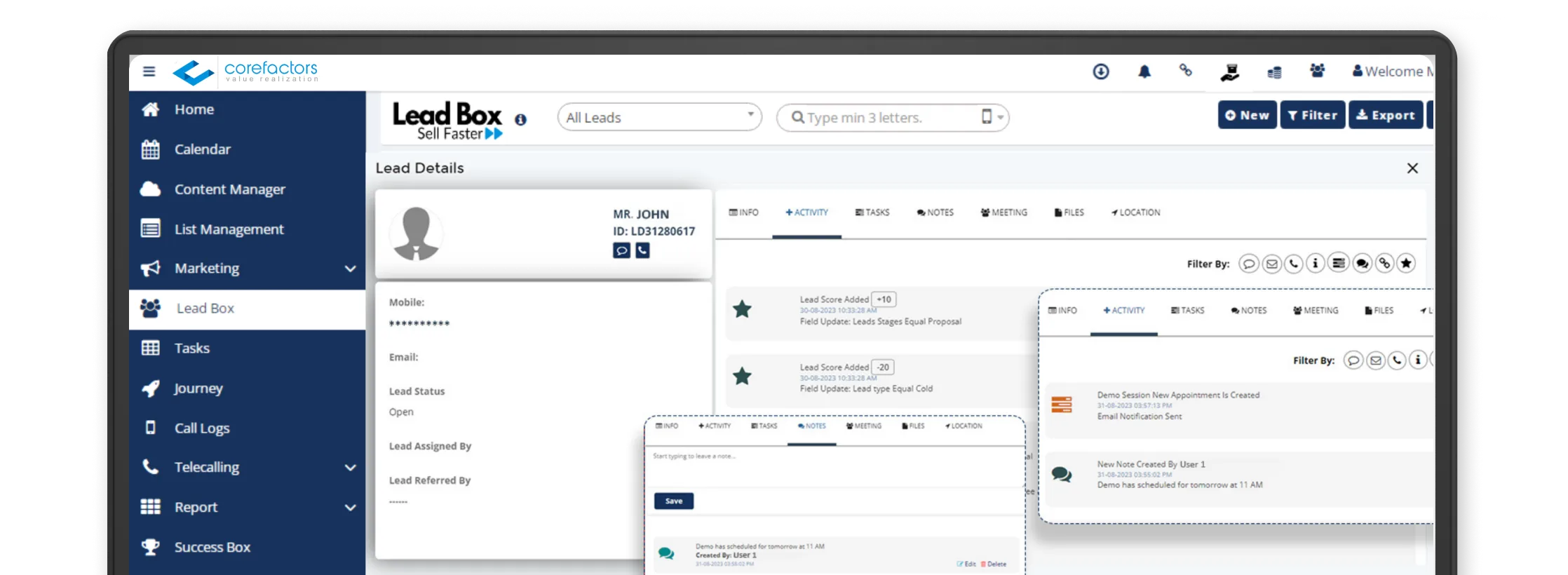Filter main activity by star icon
Screen dimensions: 1568x575
tap(1406, 264)
